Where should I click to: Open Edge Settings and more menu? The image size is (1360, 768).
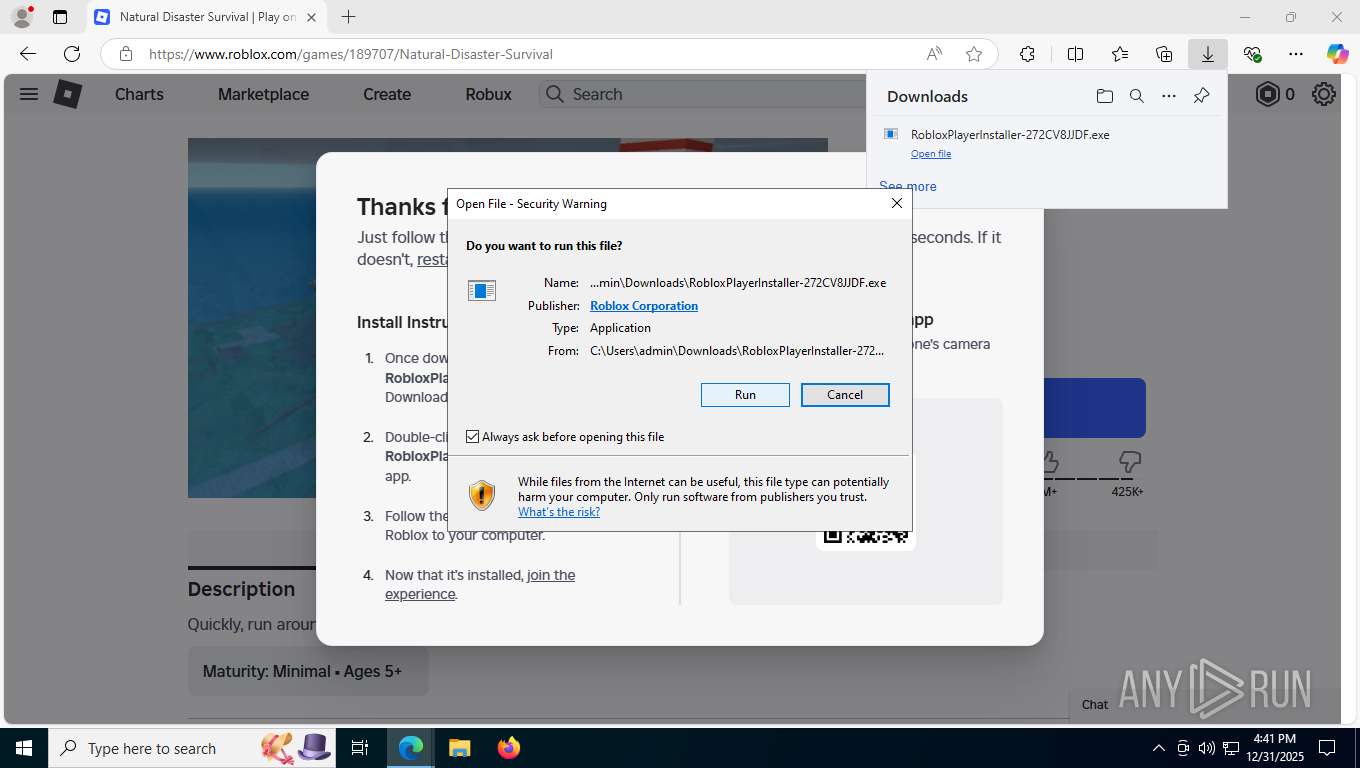[1296, 54]
